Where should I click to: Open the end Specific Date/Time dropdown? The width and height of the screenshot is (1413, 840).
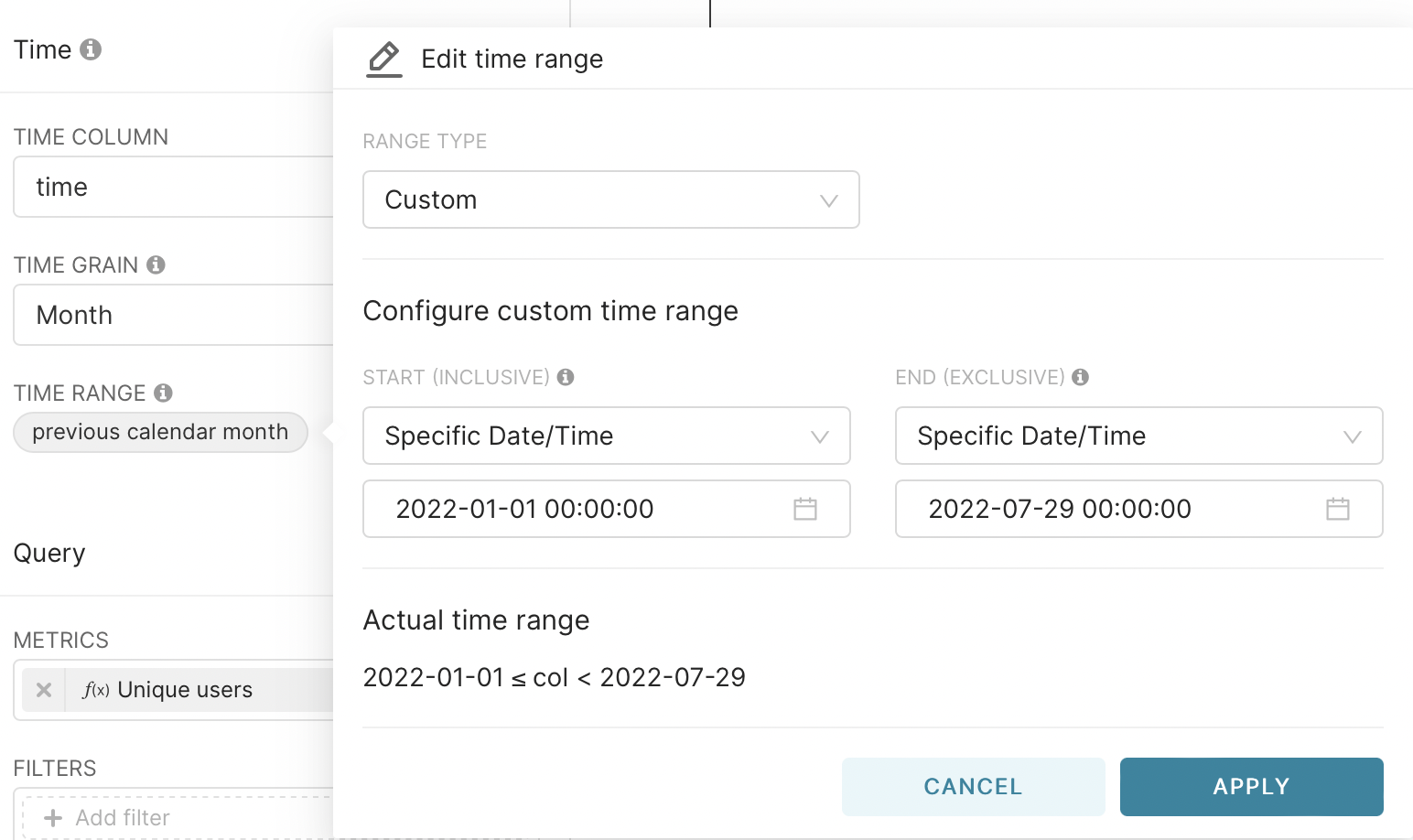coord(1139,436)
